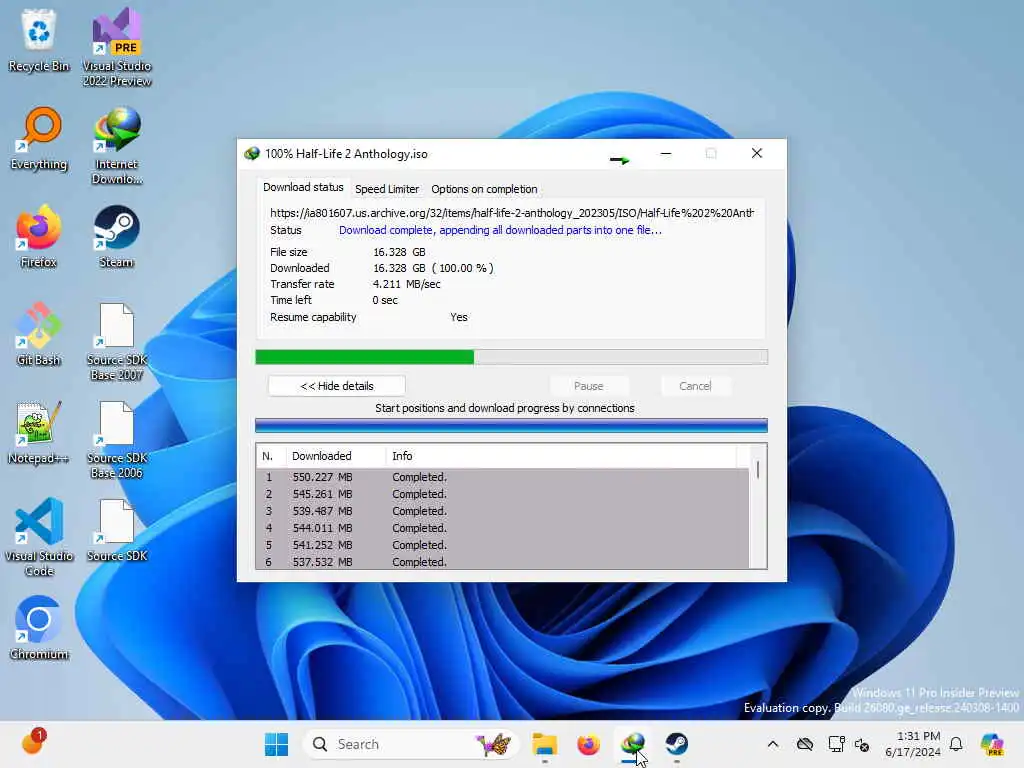Image resolution: width=1024 pixels, height=768 pixels.
Task: Select connection row 4 with 544.011 MB
Action: [502, 528]
